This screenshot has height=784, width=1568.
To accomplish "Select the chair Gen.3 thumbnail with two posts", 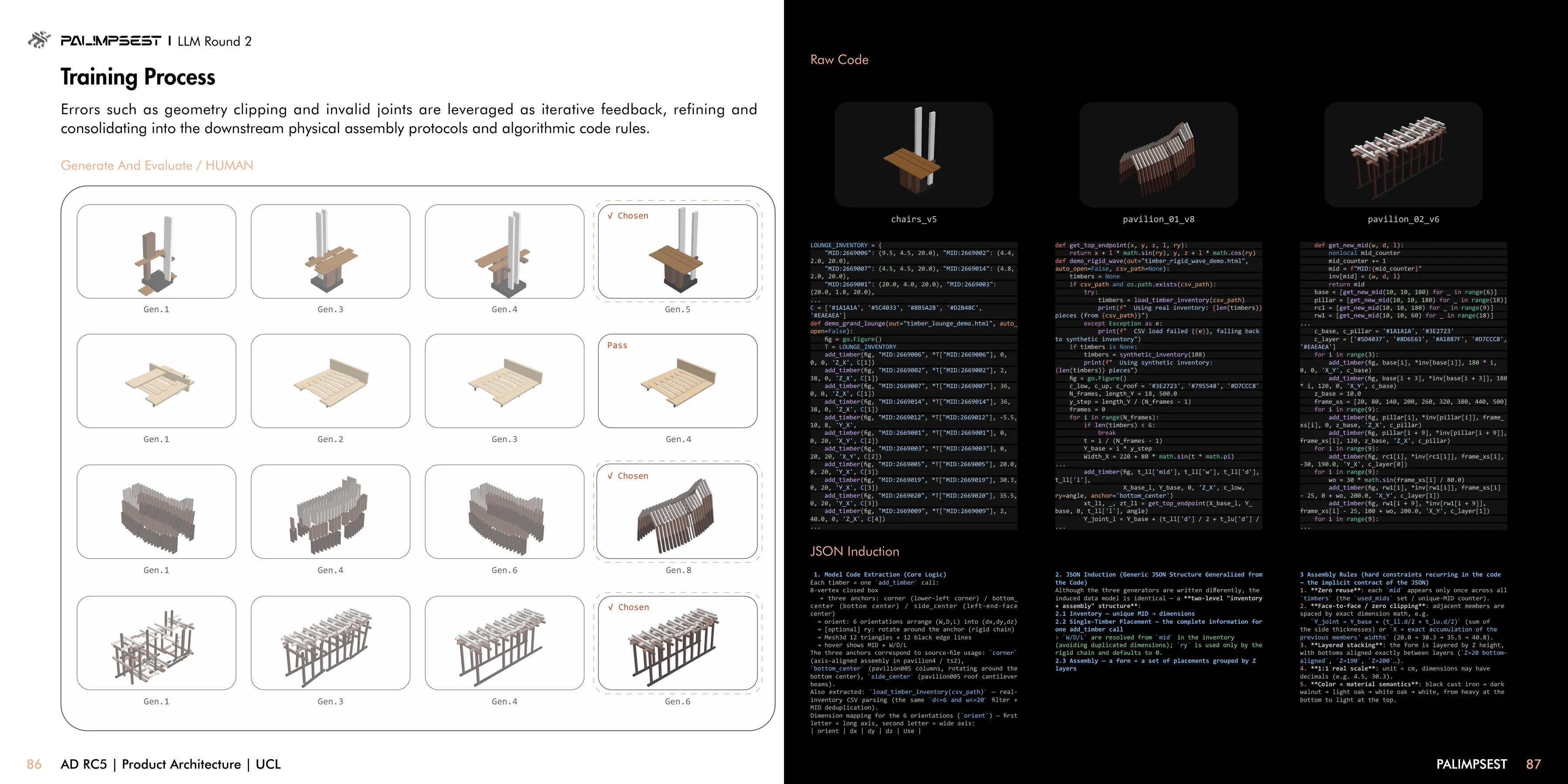I will tap(331, 251).
